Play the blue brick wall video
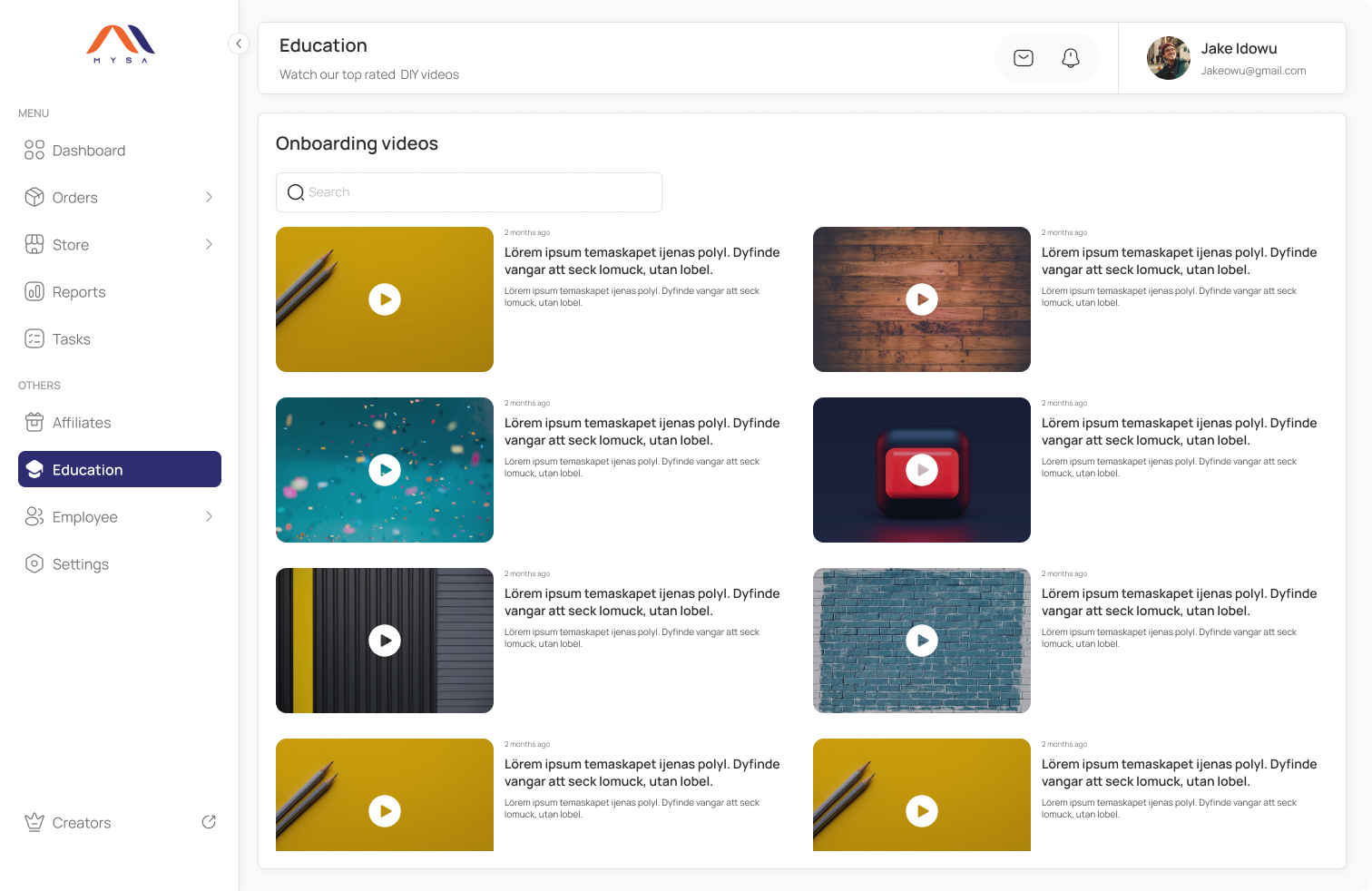This screenshot has width=1372, height=891. tap(922, 641)
